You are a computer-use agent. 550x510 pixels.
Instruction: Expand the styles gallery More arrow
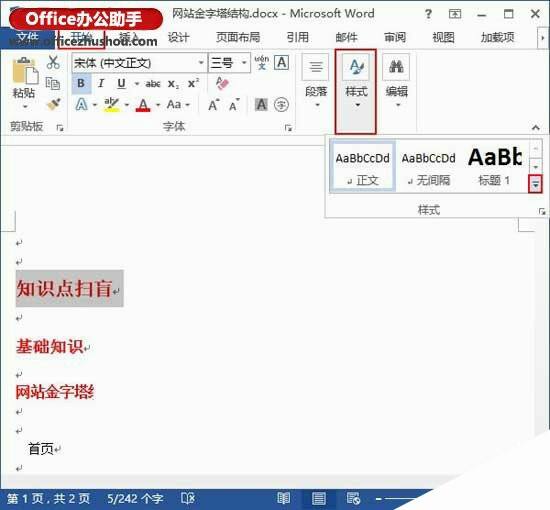point(535,184)
